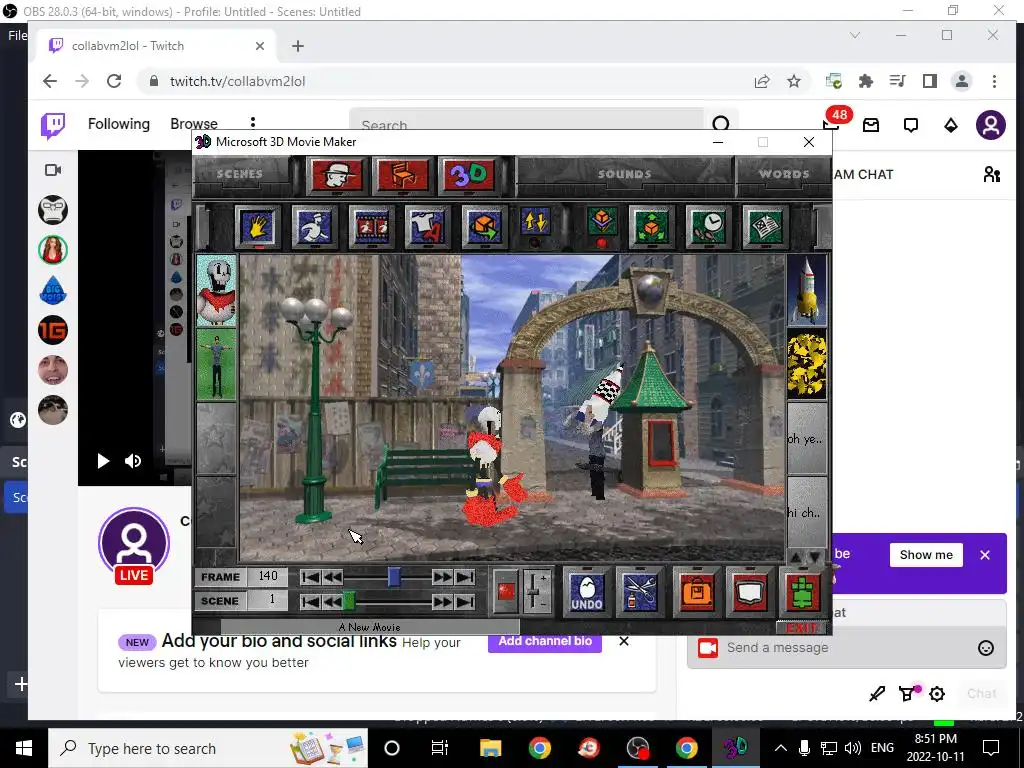This screenshot has height=768, width=1024.
Task: Choose the running man action tool
Action: tap(315, 227)
